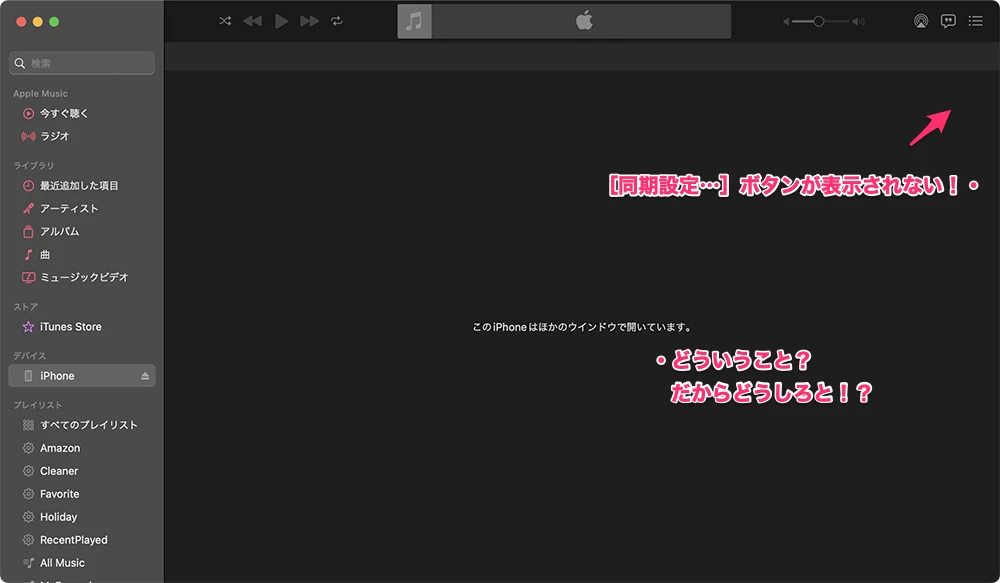Skip to previous track
Screen dimensions: 1000x583
pyautogui.click(x=253, y=21)
